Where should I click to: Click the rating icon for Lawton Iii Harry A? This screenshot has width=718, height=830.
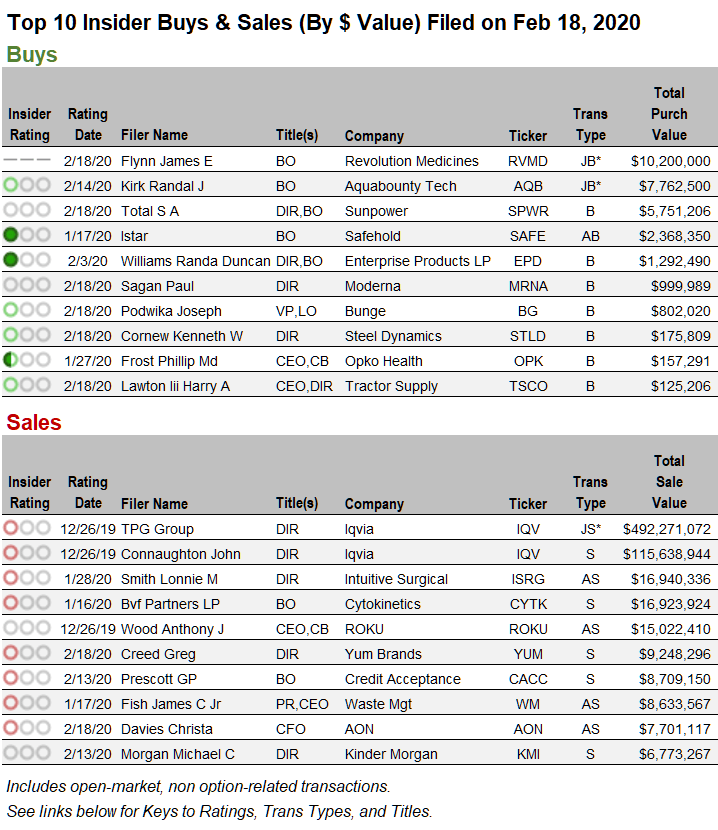pyautogui.click(x=27, y=386)
